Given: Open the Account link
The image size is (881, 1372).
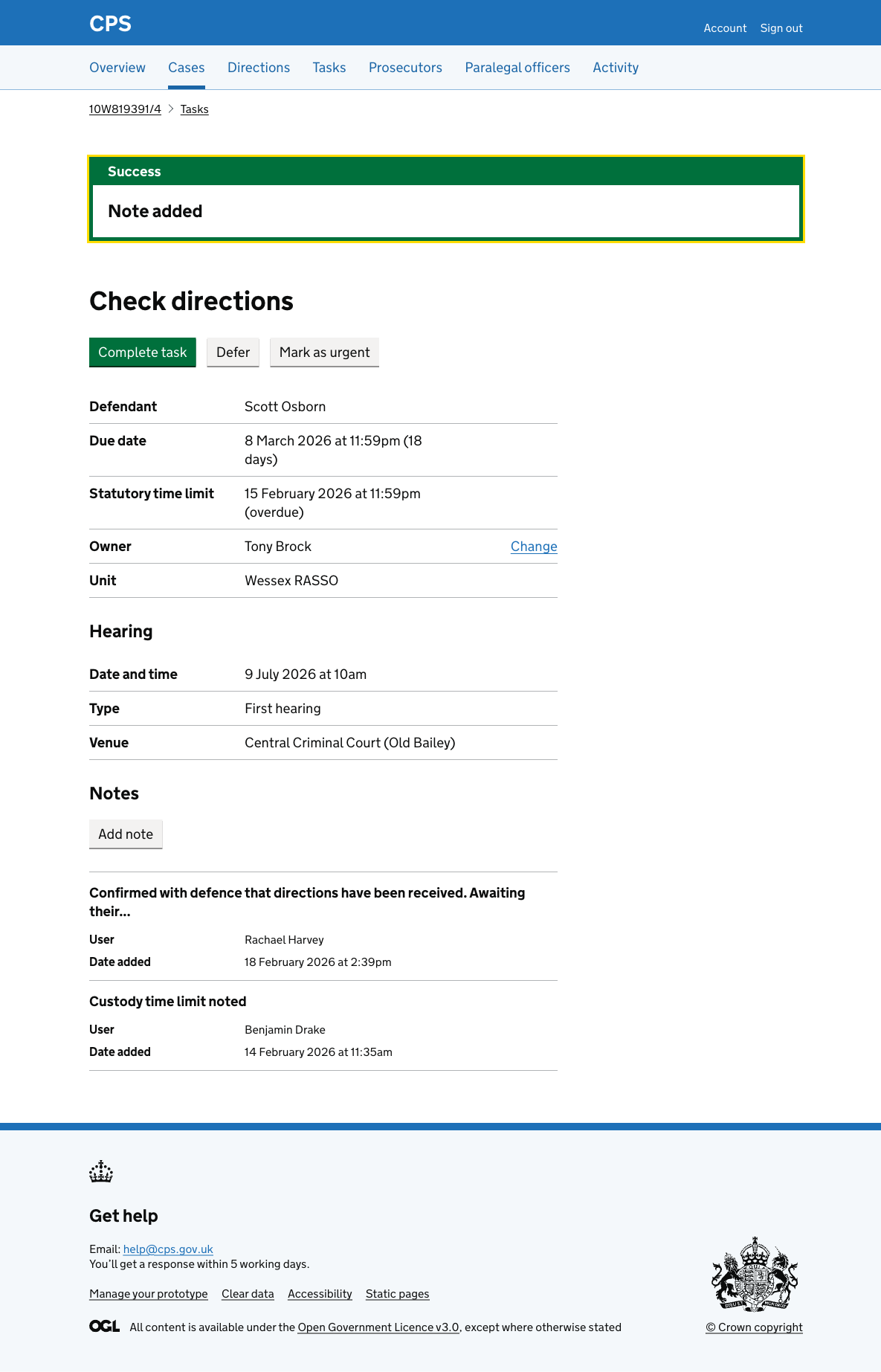Looking at the screenshot, I should pos(725,28).
